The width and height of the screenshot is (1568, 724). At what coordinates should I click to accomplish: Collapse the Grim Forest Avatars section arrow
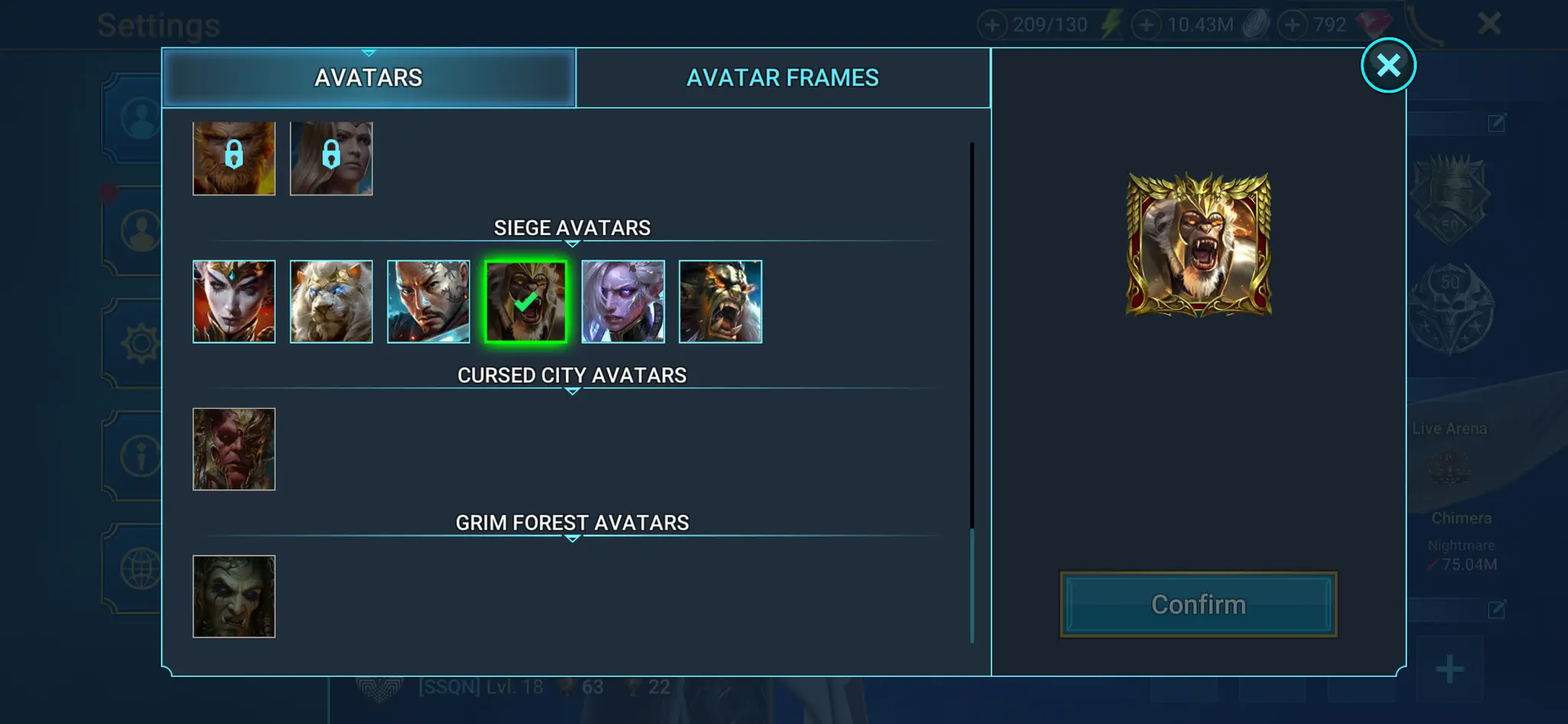click(x=572, y=539)
